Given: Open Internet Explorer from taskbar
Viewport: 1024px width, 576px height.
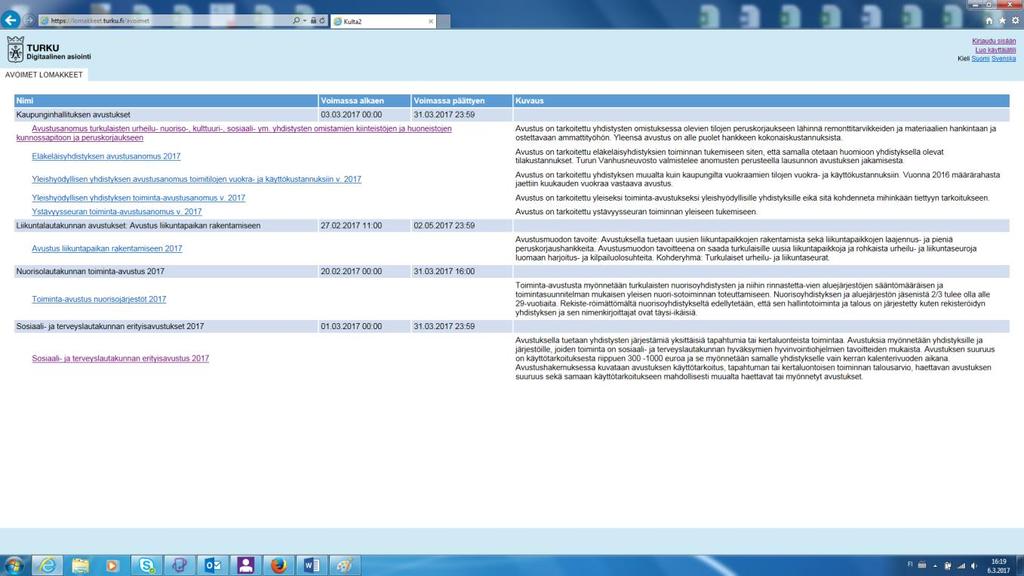Looking at the screenshot, I should point(47,565).
